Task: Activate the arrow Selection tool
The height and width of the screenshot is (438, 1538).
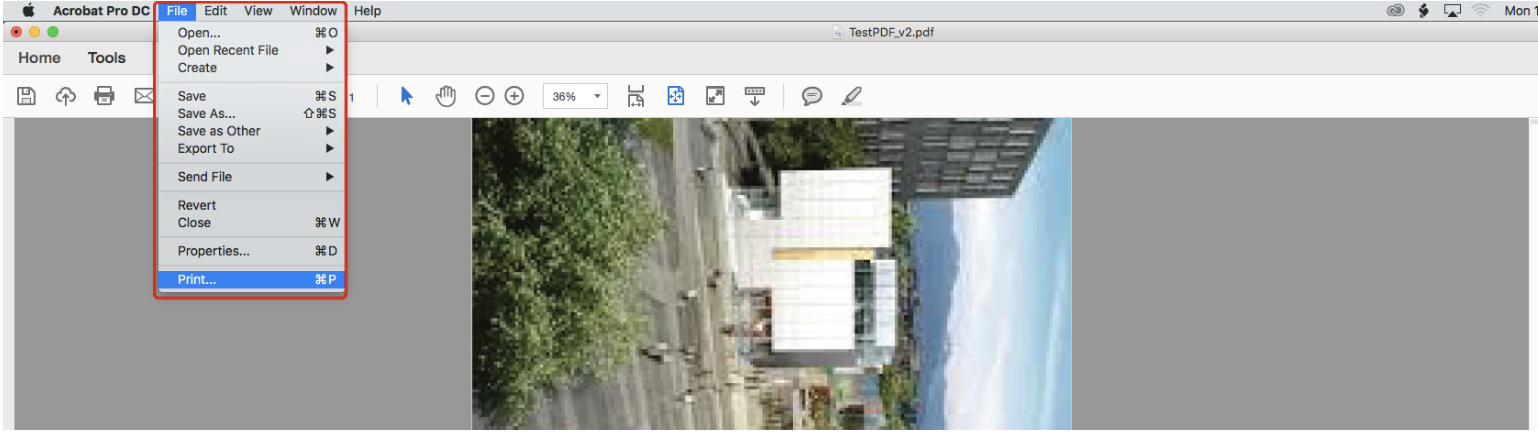Action: point(406,96)
